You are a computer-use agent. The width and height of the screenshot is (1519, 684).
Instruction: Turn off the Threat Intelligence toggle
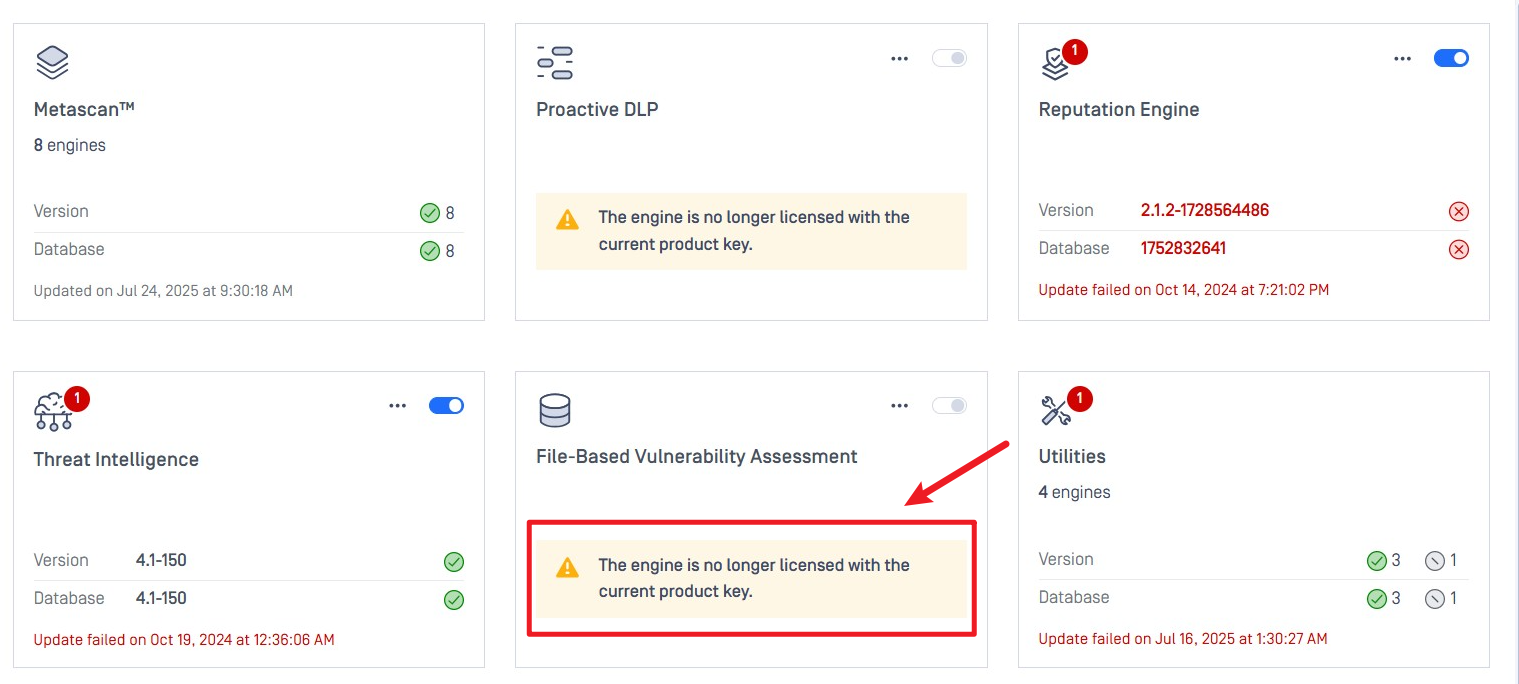[446, 405]
